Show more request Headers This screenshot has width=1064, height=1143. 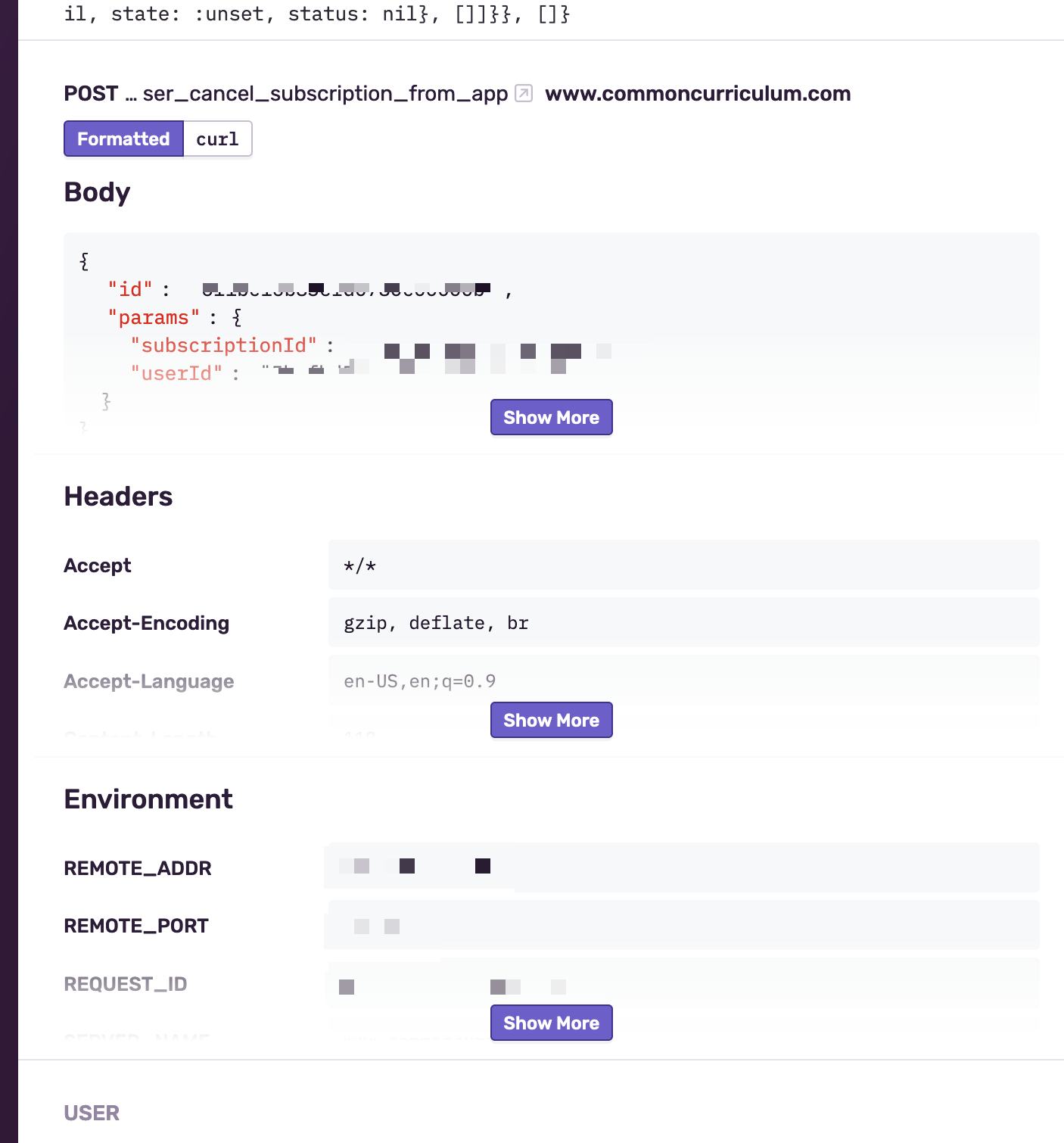[551, 720]
